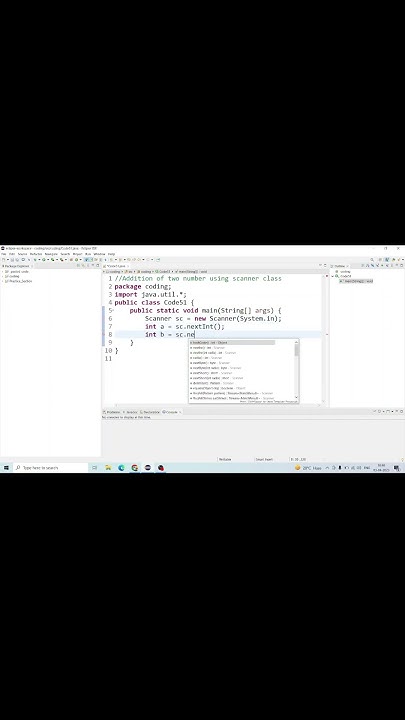Open the Window menu

(99, 254)
